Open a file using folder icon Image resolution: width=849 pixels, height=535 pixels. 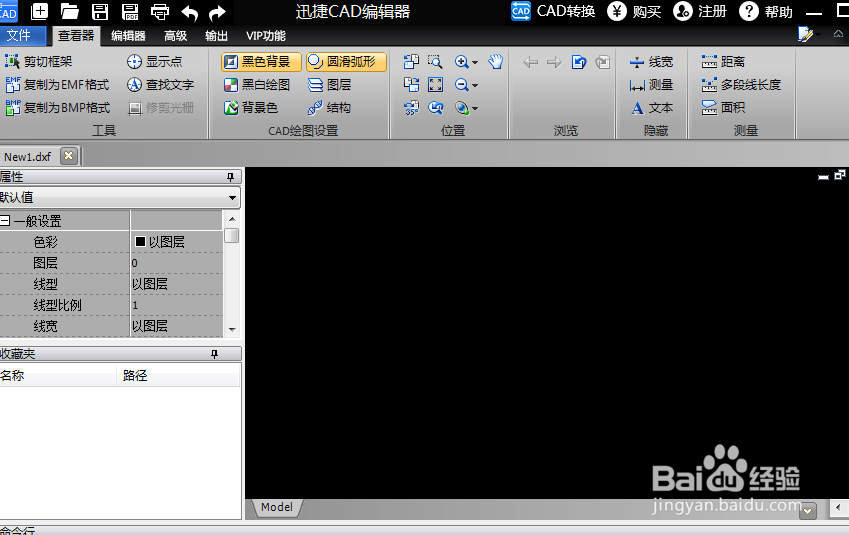tap(69, 11)
